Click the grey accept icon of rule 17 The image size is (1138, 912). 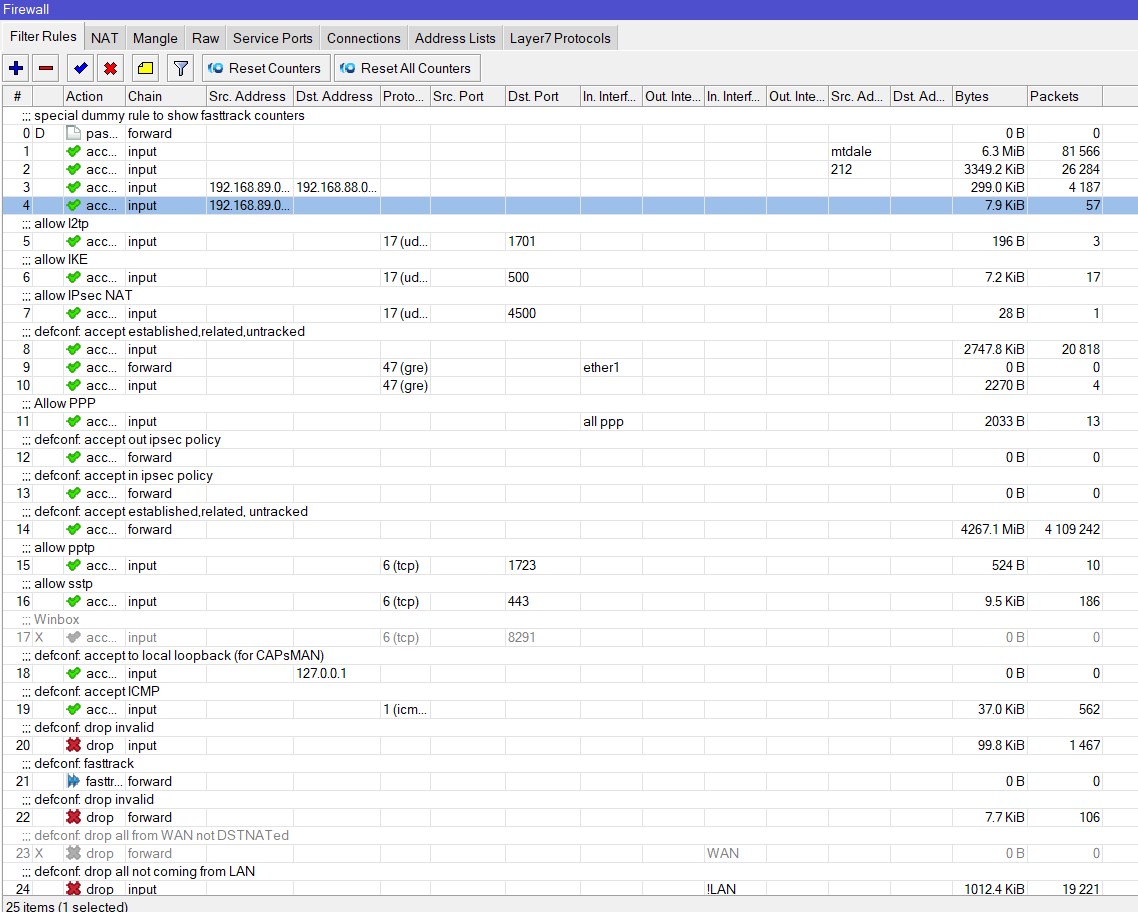pyautogui.click(x=73, y=637)
